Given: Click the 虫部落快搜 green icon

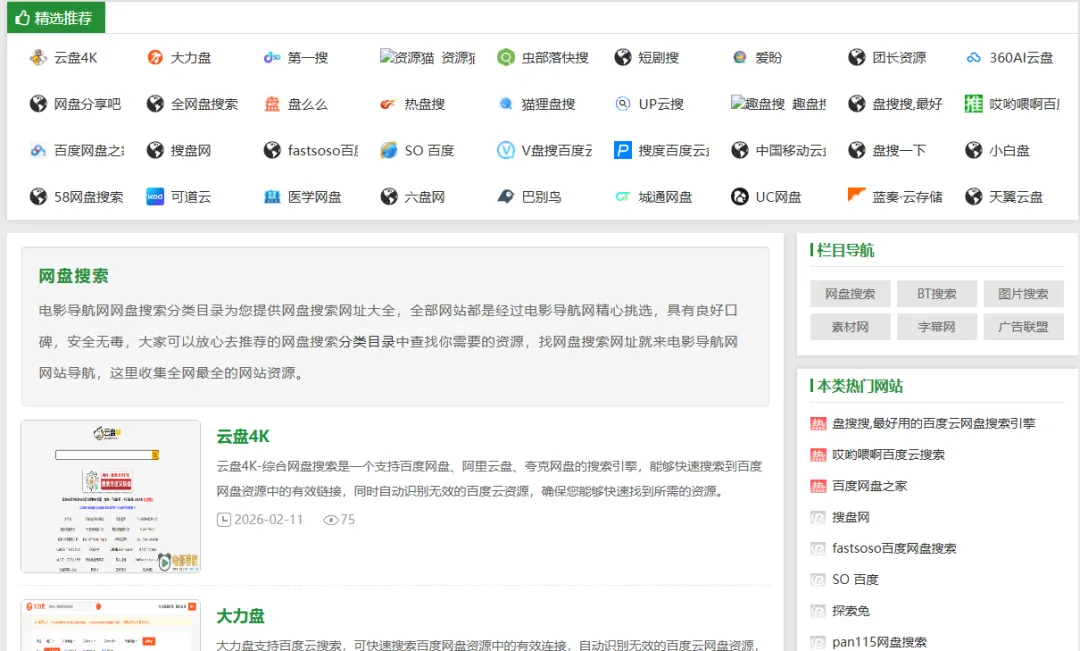Looking at the screenshot, I should 506,58.
